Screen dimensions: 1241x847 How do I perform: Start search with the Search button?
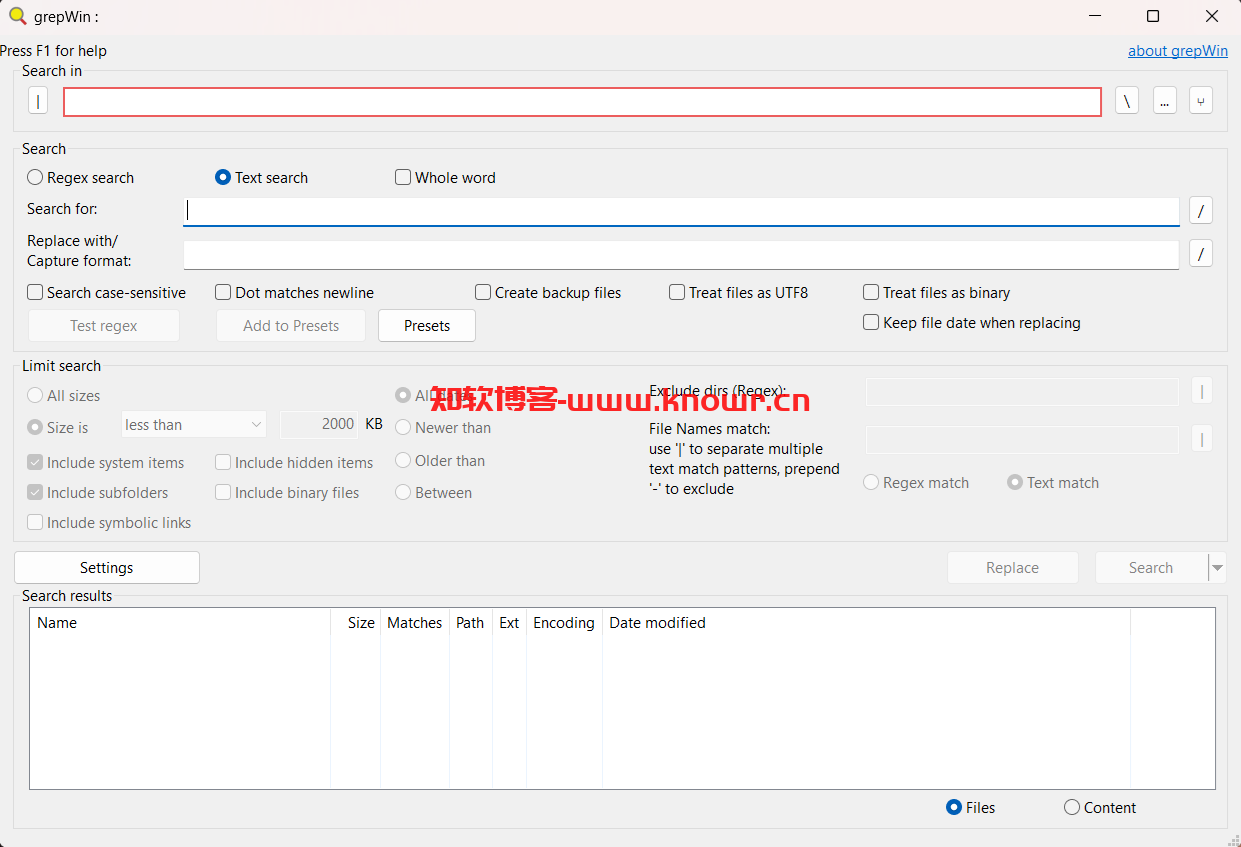1151,568
